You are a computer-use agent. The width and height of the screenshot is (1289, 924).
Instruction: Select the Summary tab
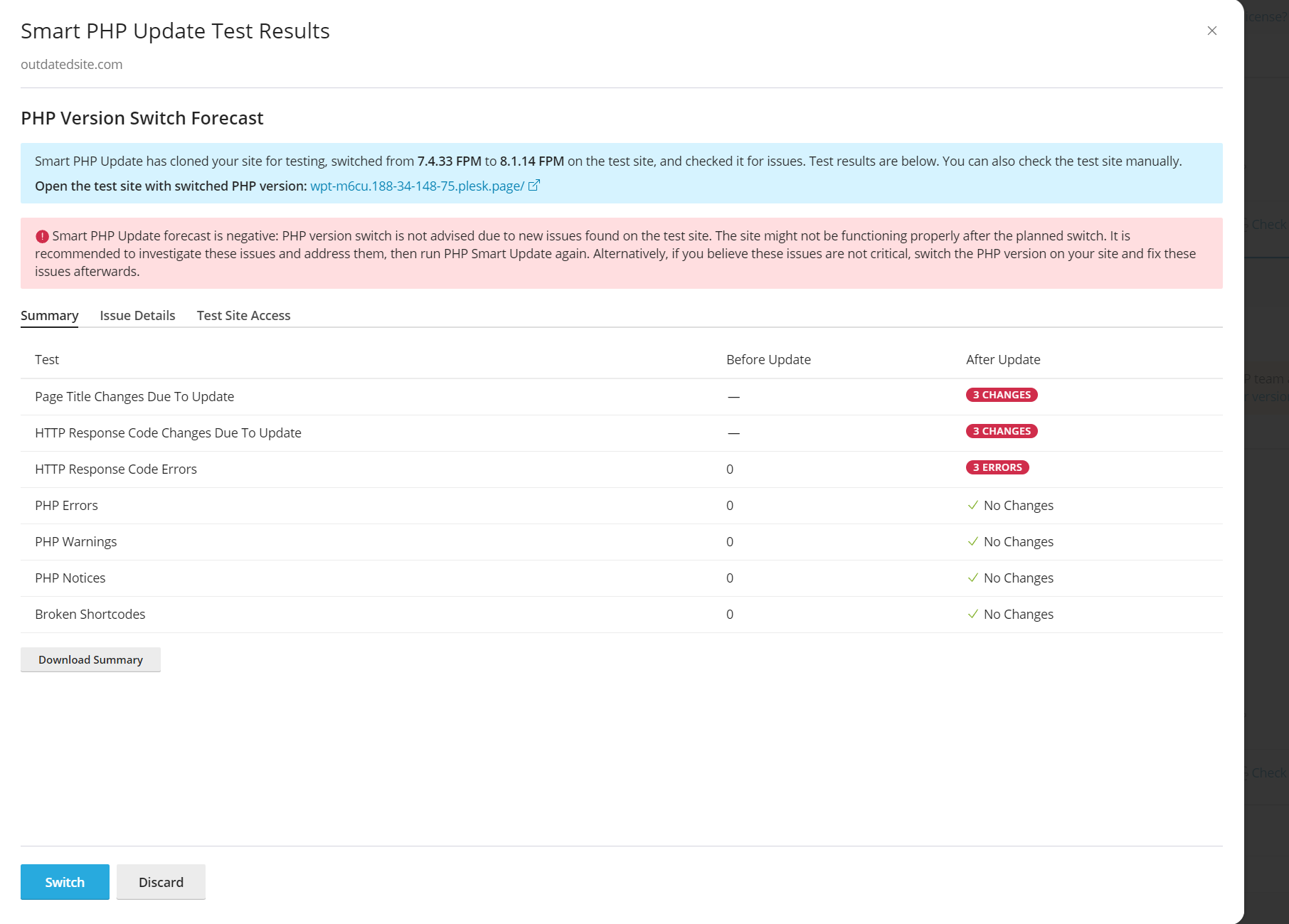(x=49, y=315)
